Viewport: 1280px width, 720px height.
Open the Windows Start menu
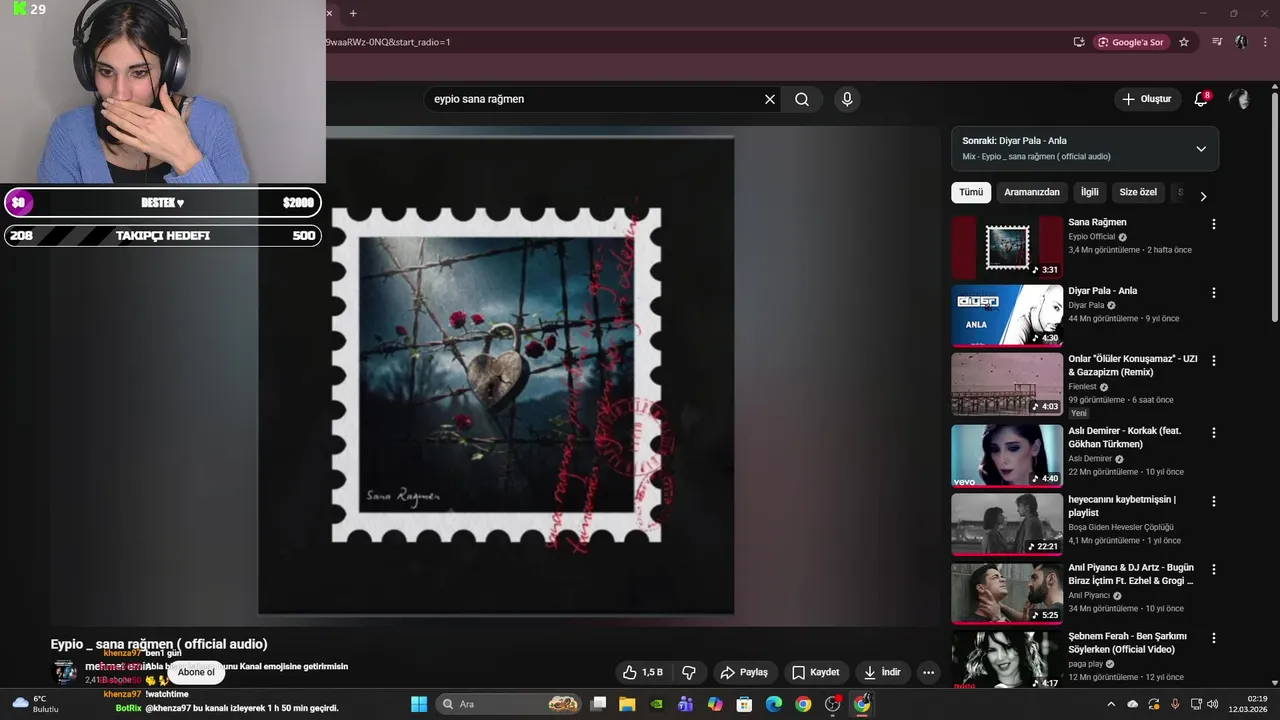[x=419, y=704]
